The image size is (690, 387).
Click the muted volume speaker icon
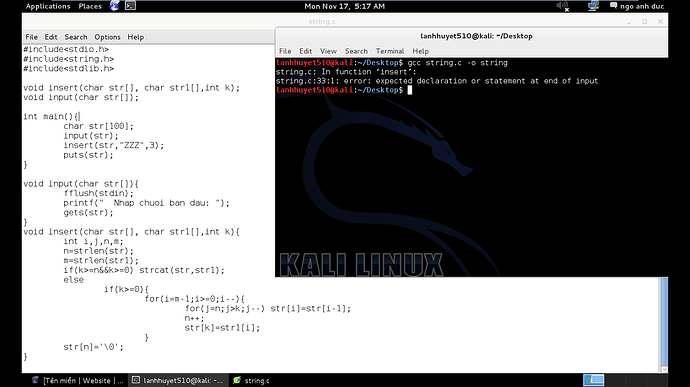(562, 6)
